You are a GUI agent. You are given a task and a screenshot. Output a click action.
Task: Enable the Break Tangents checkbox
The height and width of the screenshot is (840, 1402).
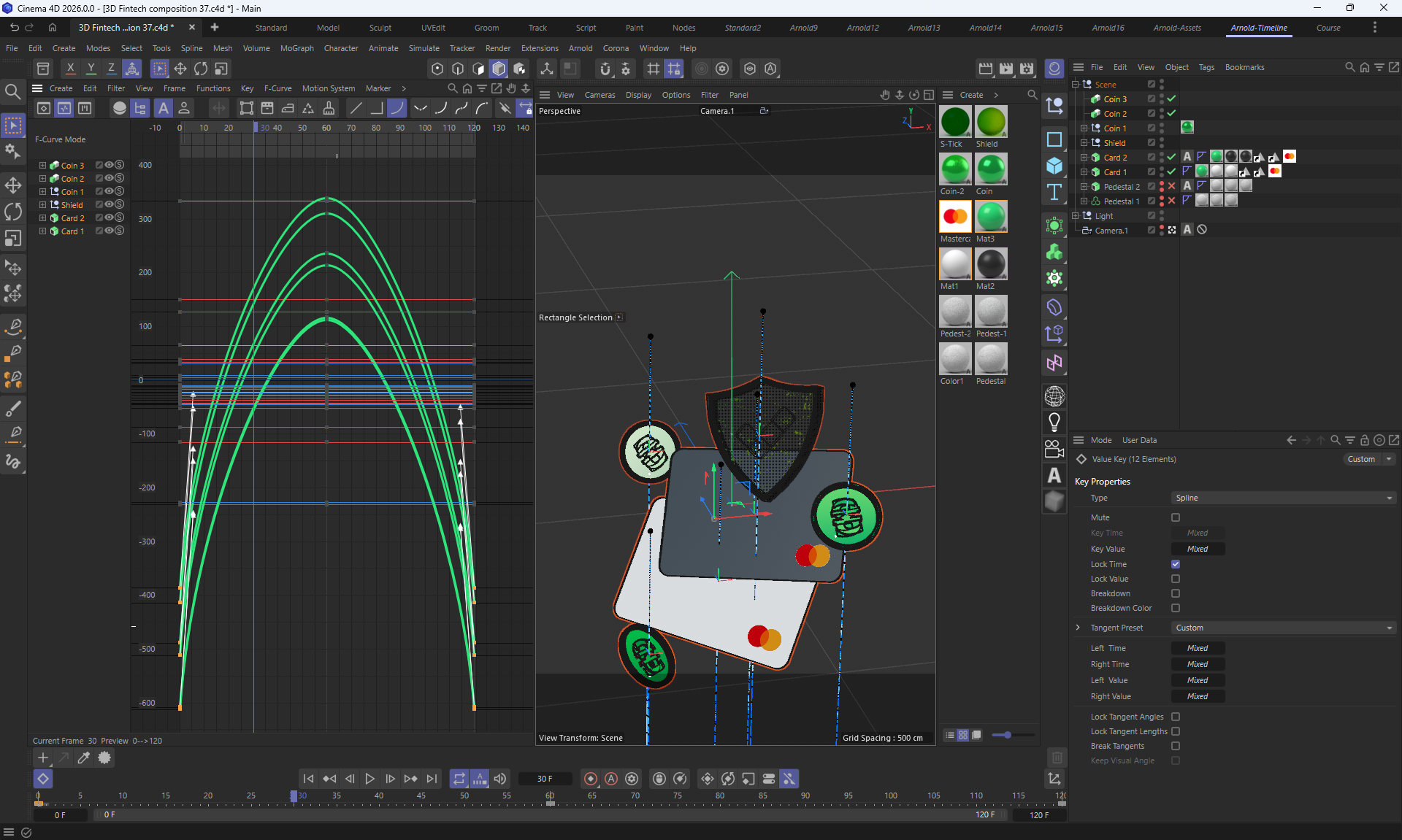(1176, 746)
